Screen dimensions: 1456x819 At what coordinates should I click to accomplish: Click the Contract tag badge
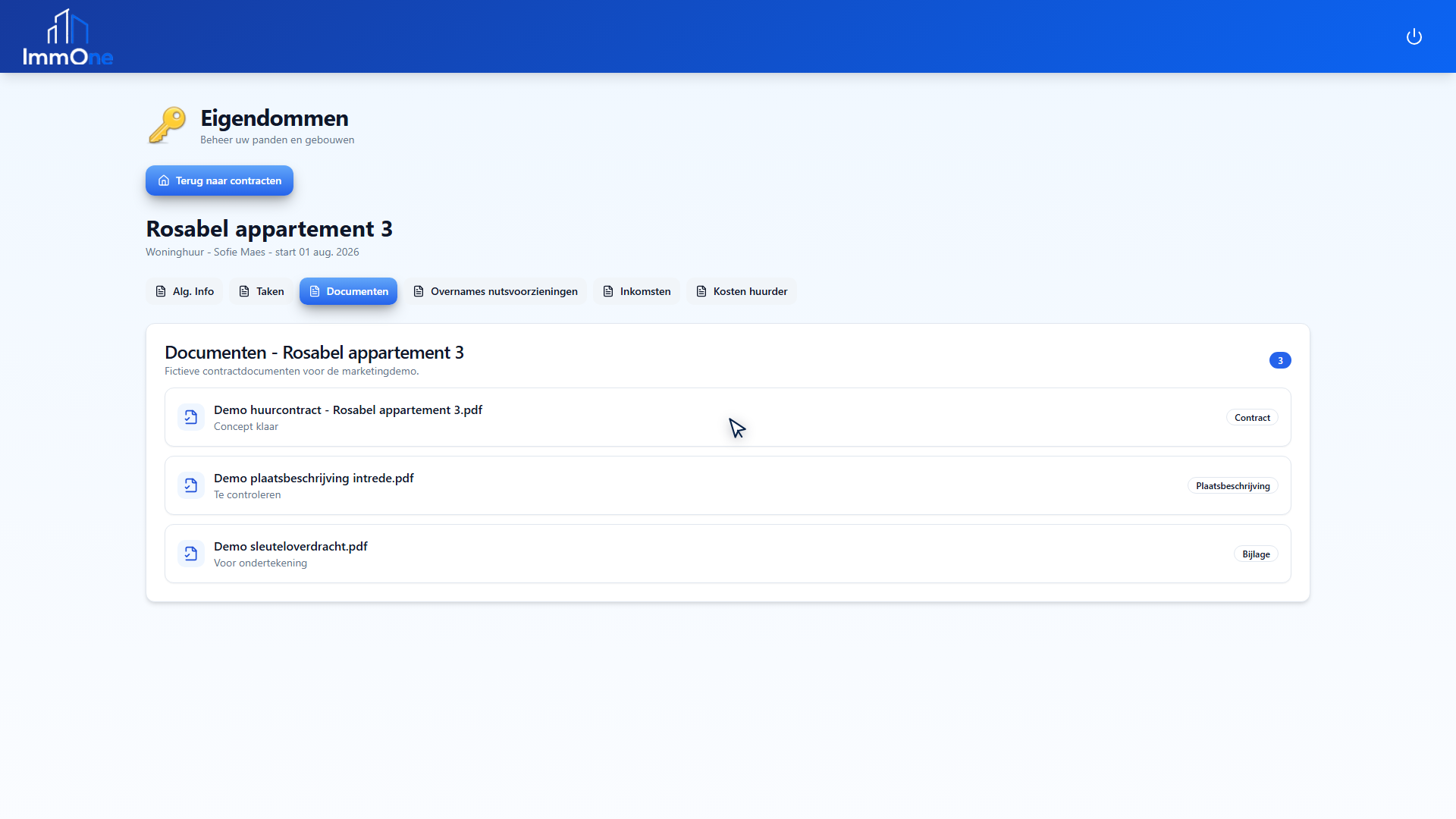point(1252,418)
